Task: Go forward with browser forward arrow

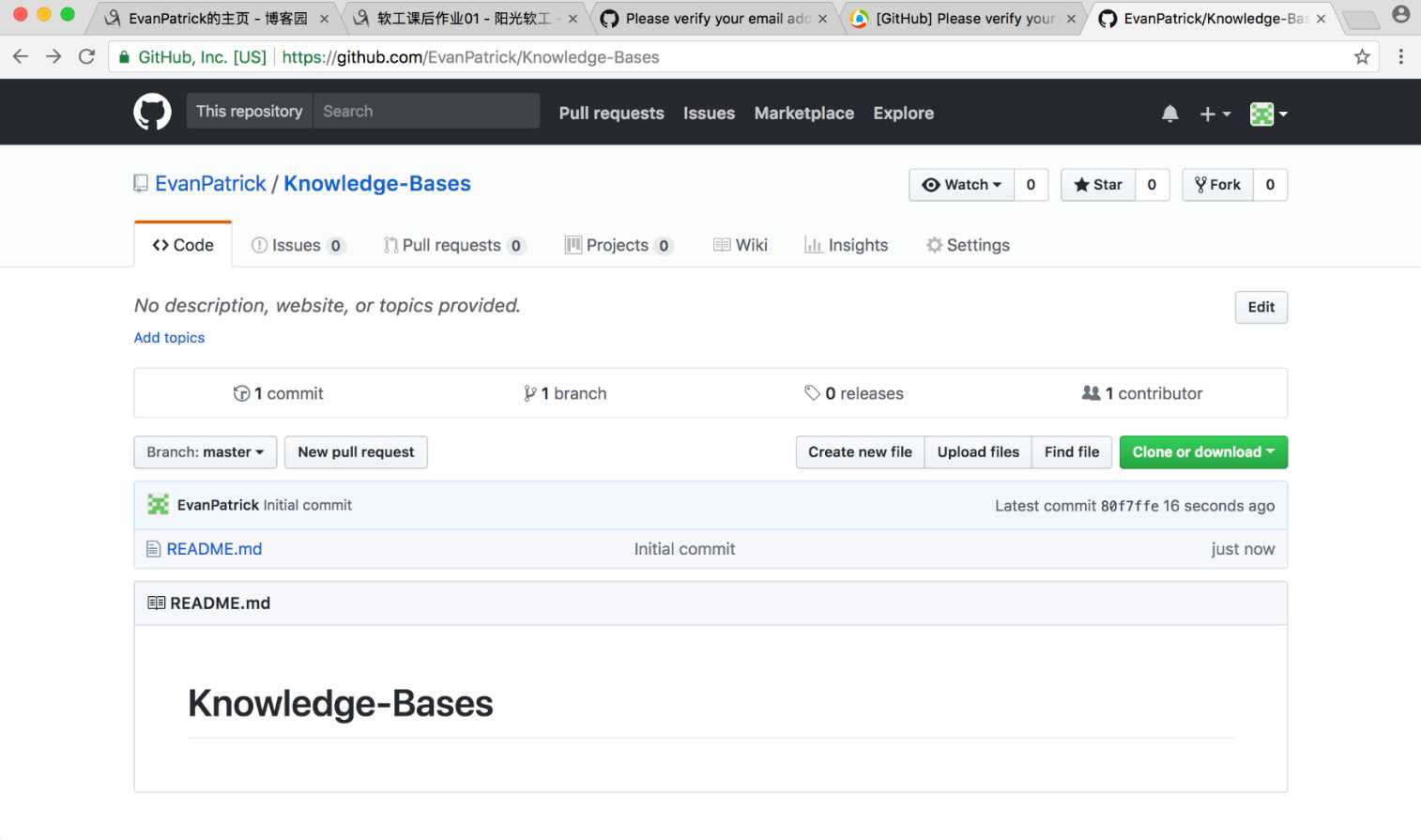Action: pos(53,56)
